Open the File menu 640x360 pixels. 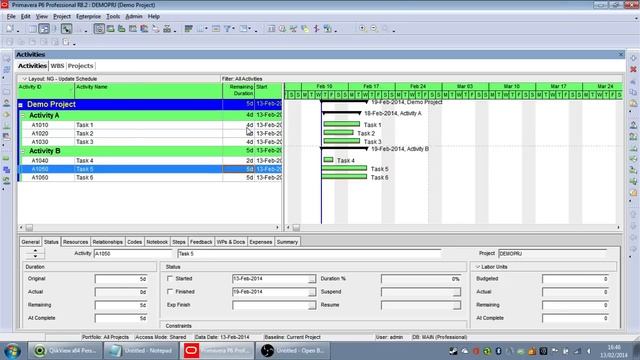[11, 16]
